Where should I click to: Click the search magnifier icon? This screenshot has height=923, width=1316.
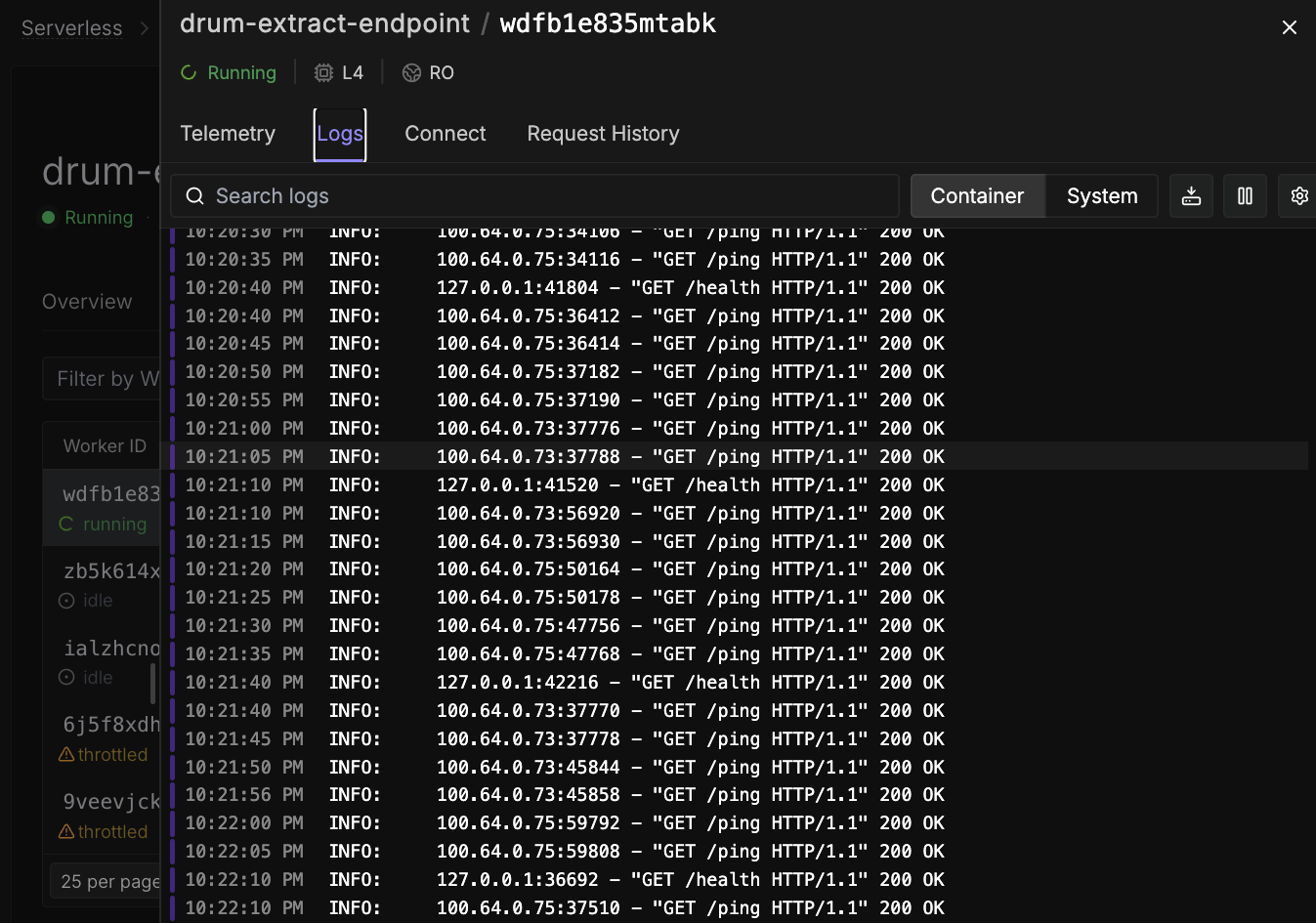[x=194, y=195]
